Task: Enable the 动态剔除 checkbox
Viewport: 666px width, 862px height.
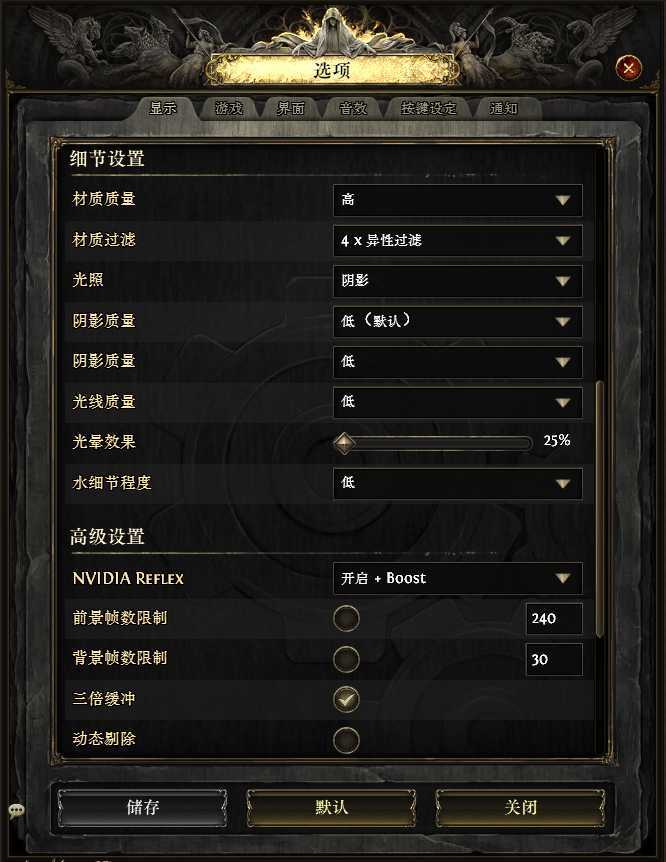Action: pyautogui.click(x=346, y=740)
